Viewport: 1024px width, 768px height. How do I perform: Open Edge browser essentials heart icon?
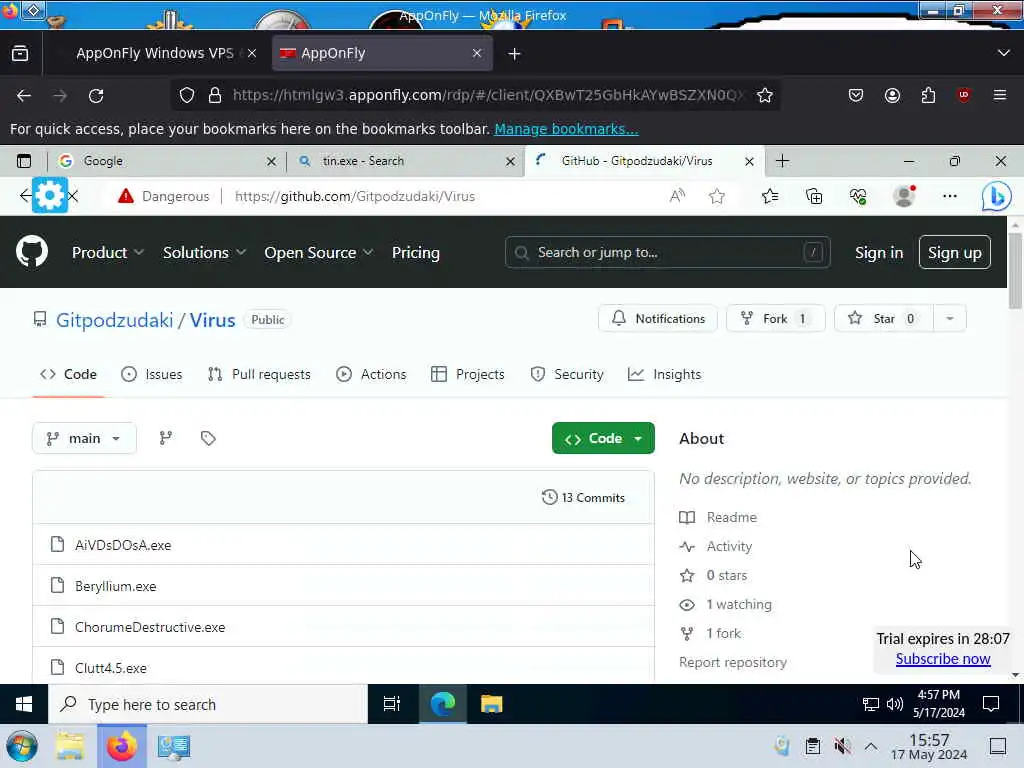(858, 196)
